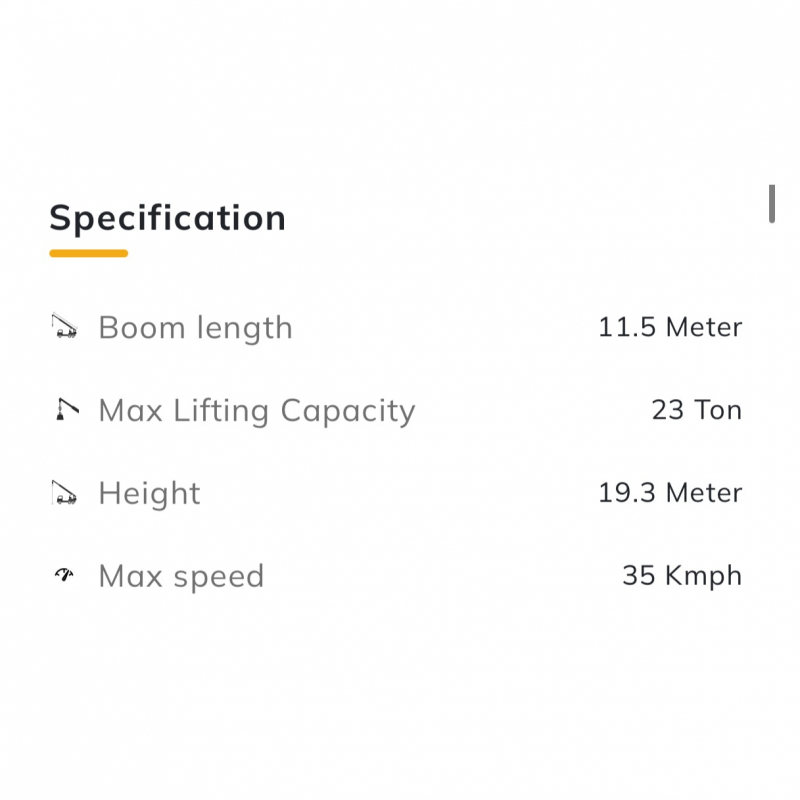The height and width of the screenshot is (800, 800).
Task: Click the lifting hook icon beside Max Lifting Capacity
Action: [64, 409]
